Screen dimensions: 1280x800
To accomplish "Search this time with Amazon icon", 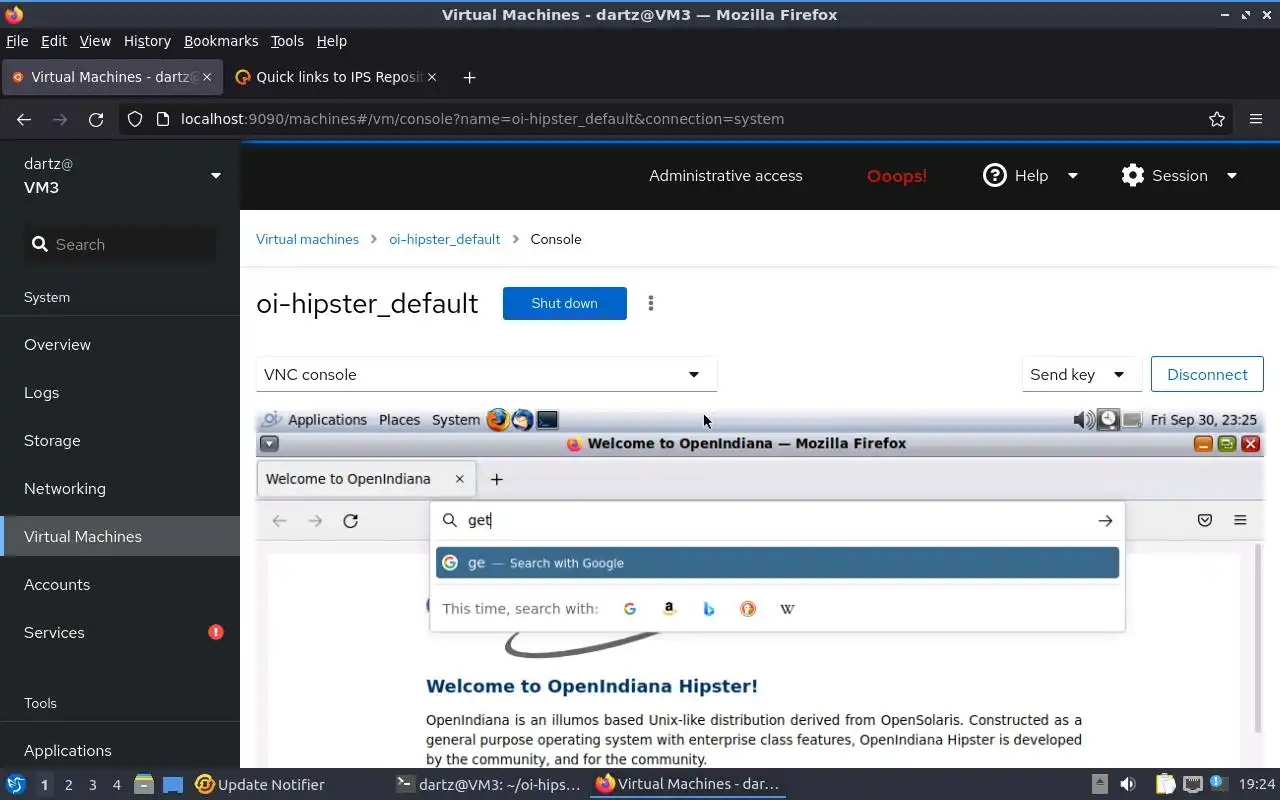I will click(x=669, y=609).
